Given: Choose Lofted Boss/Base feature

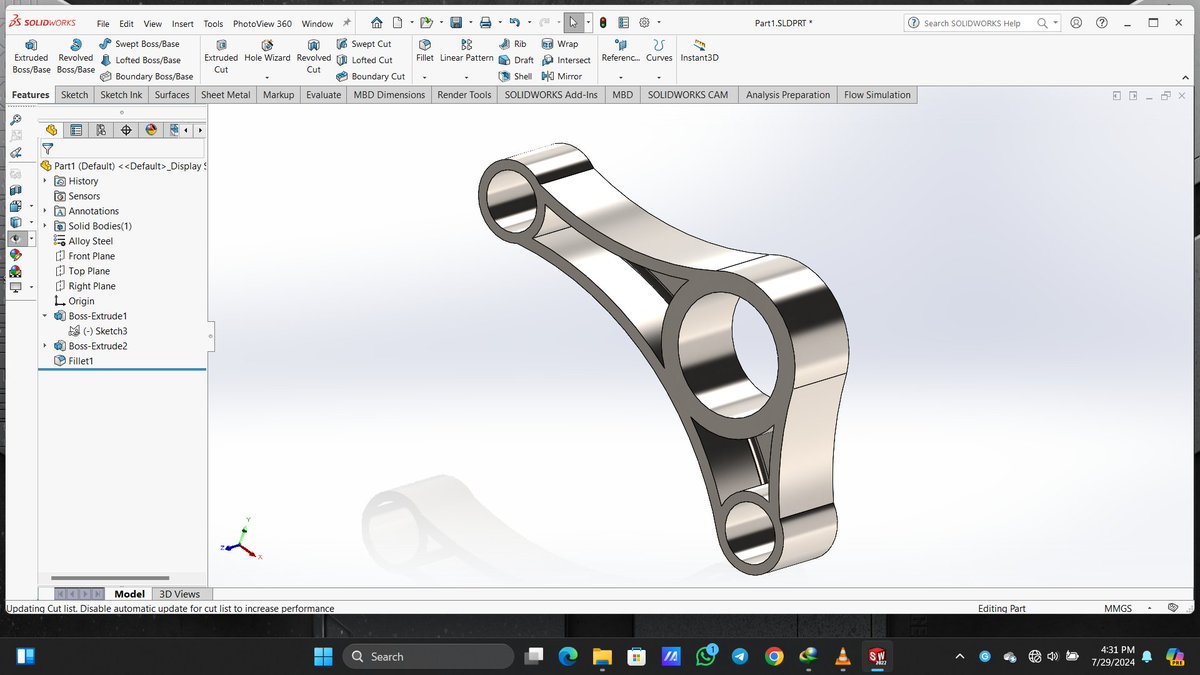Looking at the screenshot, I should tap(140, 60).
